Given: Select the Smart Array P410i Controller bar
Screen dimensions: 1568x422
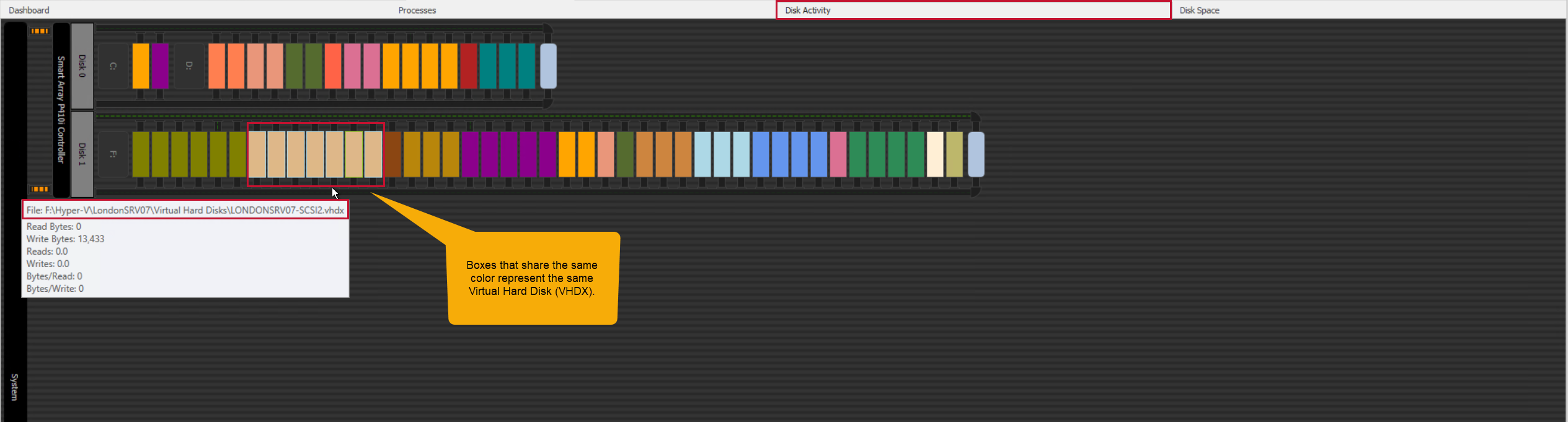Looking at the screenshot, I should point(61,110).
